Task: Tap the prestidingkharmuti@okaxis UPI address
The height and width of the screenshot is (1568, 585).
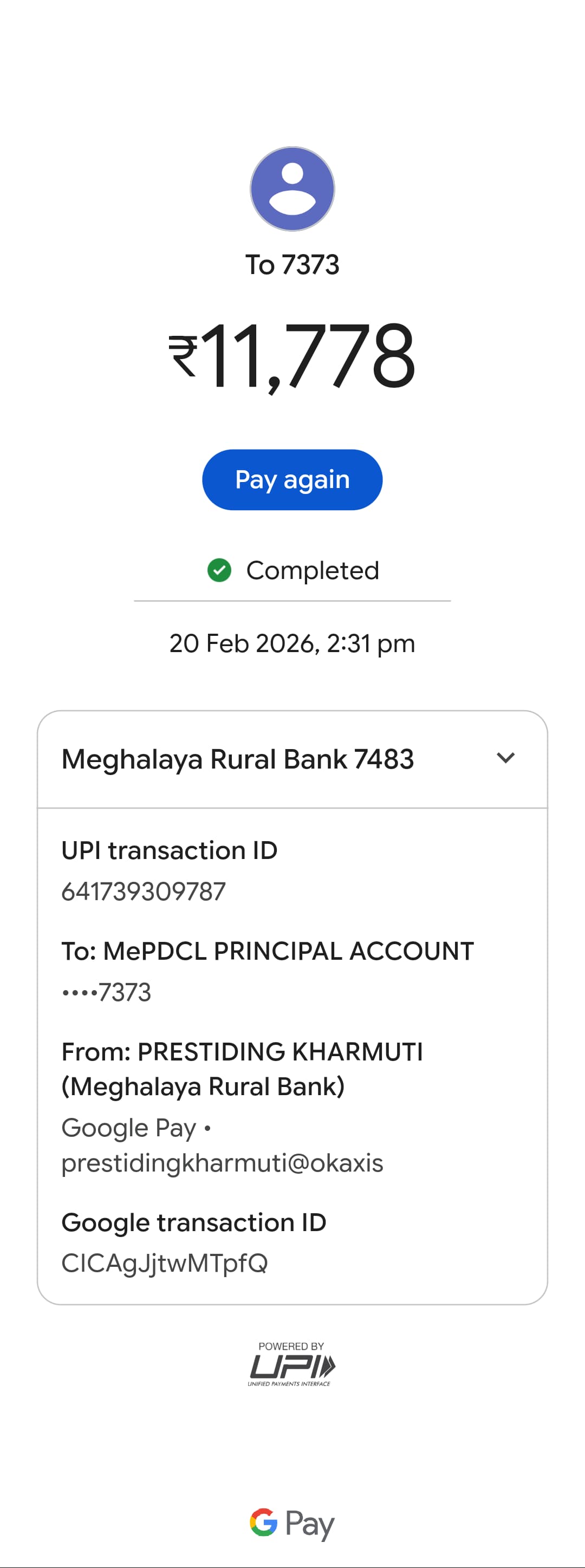Action: (x=222, y=1163)
